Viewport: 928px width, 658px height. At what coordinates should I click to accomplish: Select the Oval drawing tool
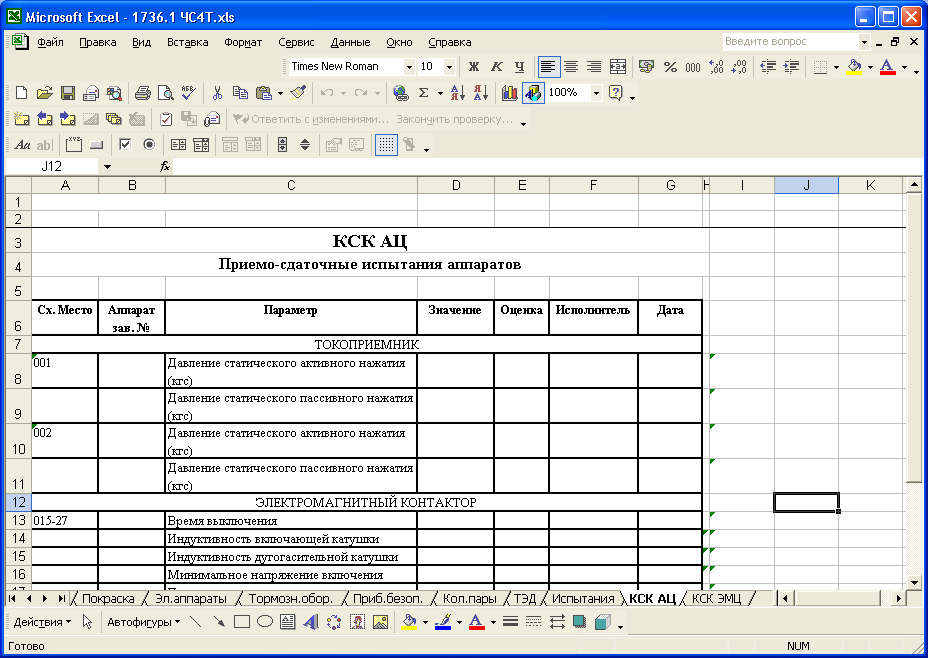(x=265, y=622)
